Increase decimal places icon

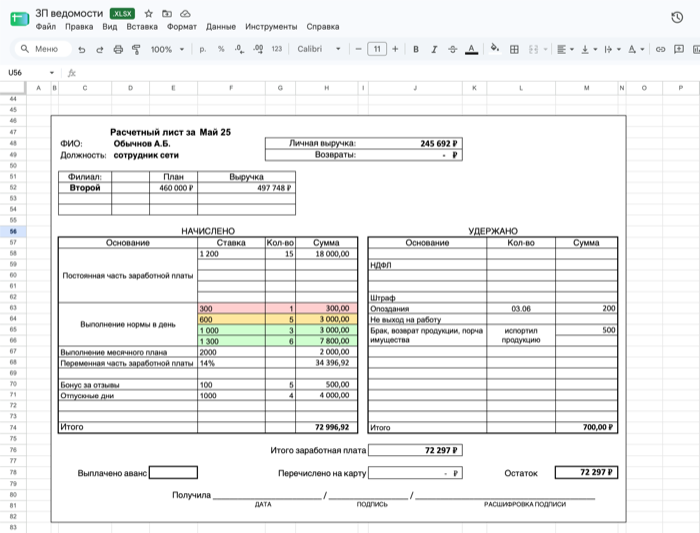[x=258, y=50]
